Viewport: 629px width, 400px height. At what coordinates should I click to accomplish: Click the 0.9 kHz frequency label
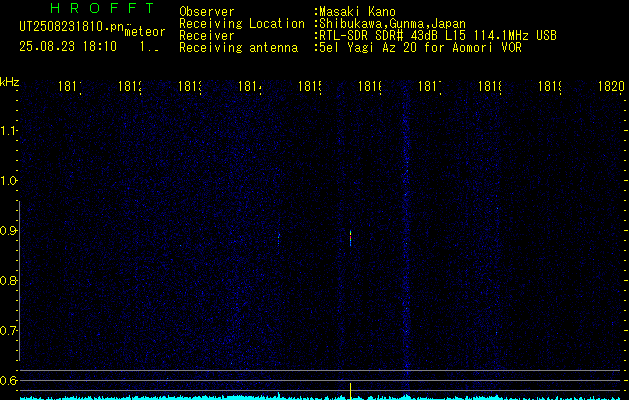coord(8,230)
